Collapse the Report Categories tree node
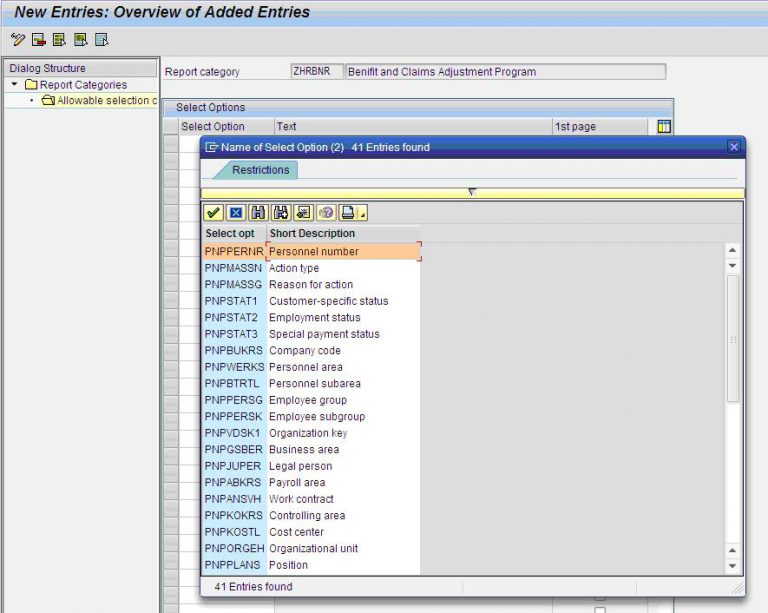Image resolution: width=768 pixels, height=613 pixels. (x=14, y=84)
